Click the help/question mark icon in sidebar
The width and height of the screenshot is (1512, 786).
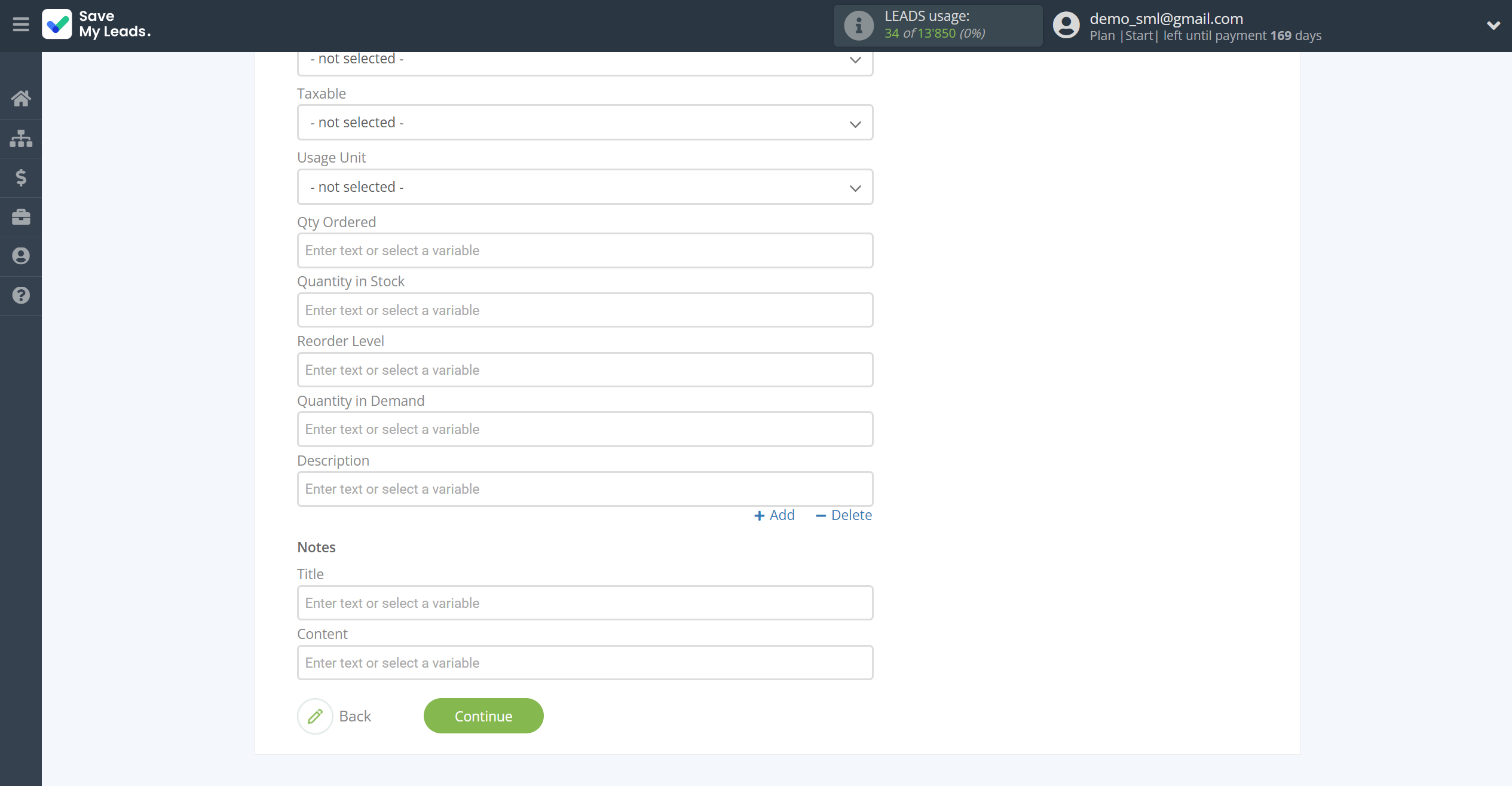tap(21, 295)
